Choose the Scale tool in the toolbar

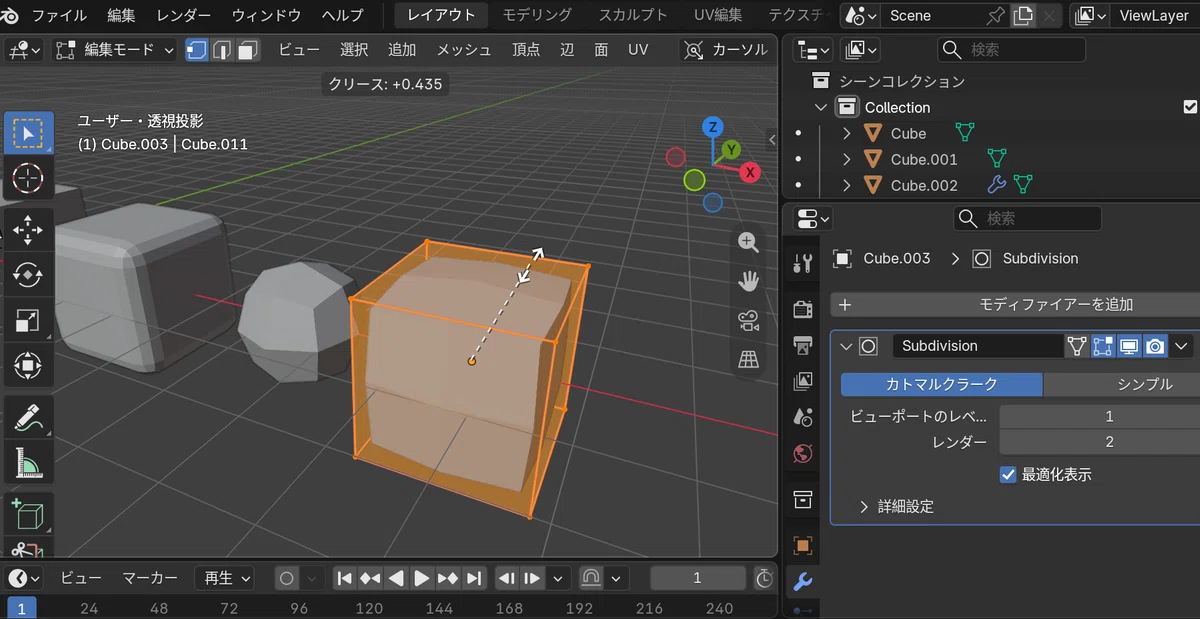coord(28,321)
